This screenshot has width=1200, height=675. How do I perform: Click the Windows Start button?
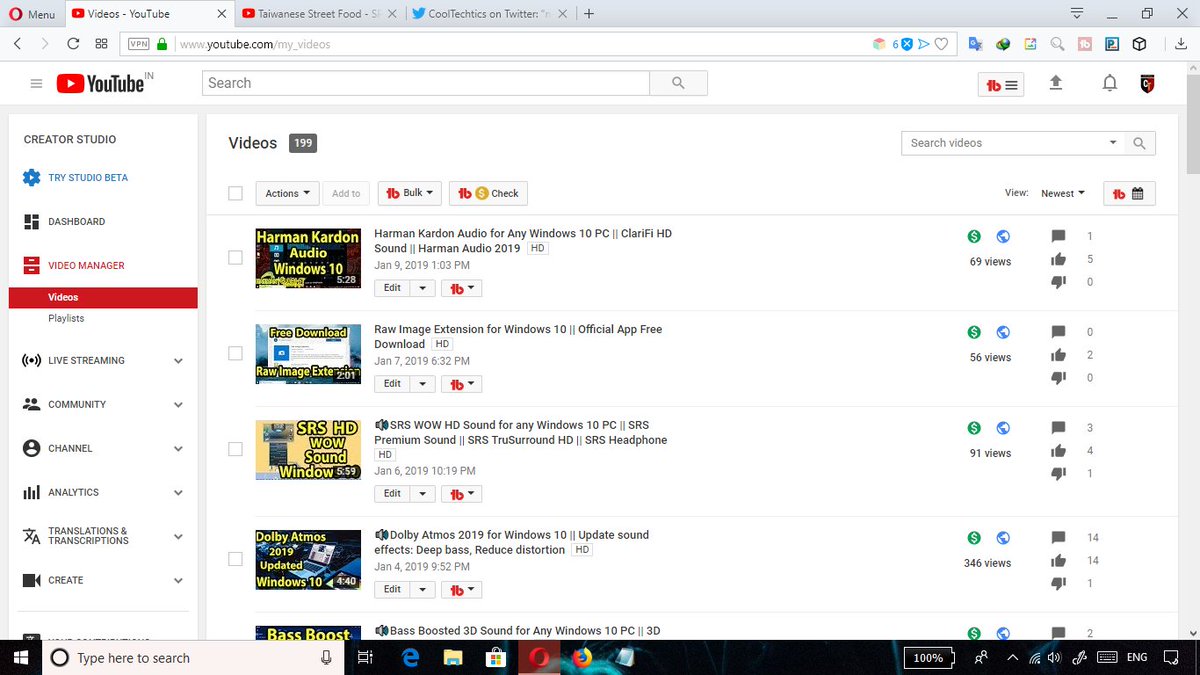pyautogui.click(x=20, y=657)
